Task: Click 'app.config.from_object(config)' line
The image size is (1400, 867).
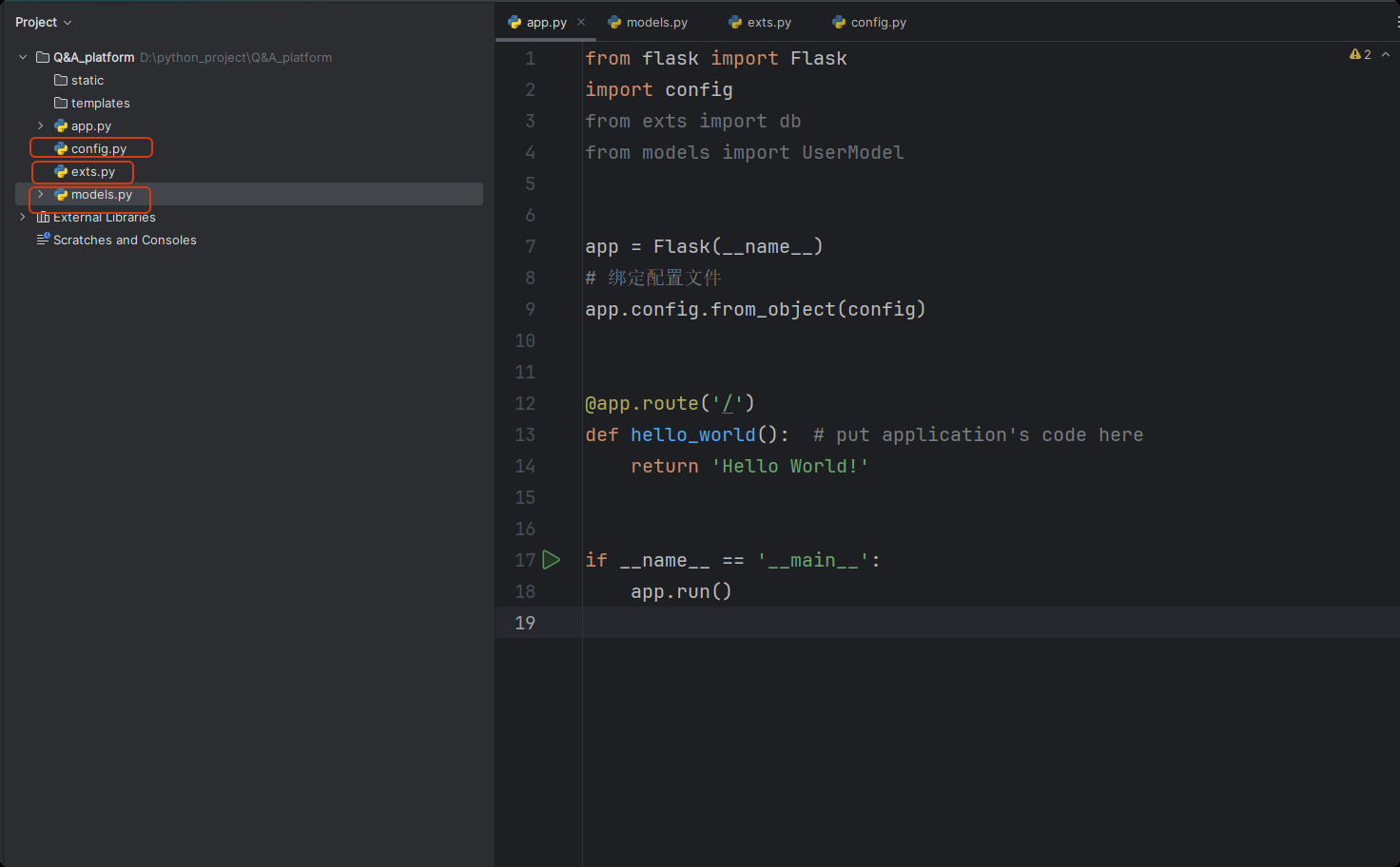Action: coord(755,309)
